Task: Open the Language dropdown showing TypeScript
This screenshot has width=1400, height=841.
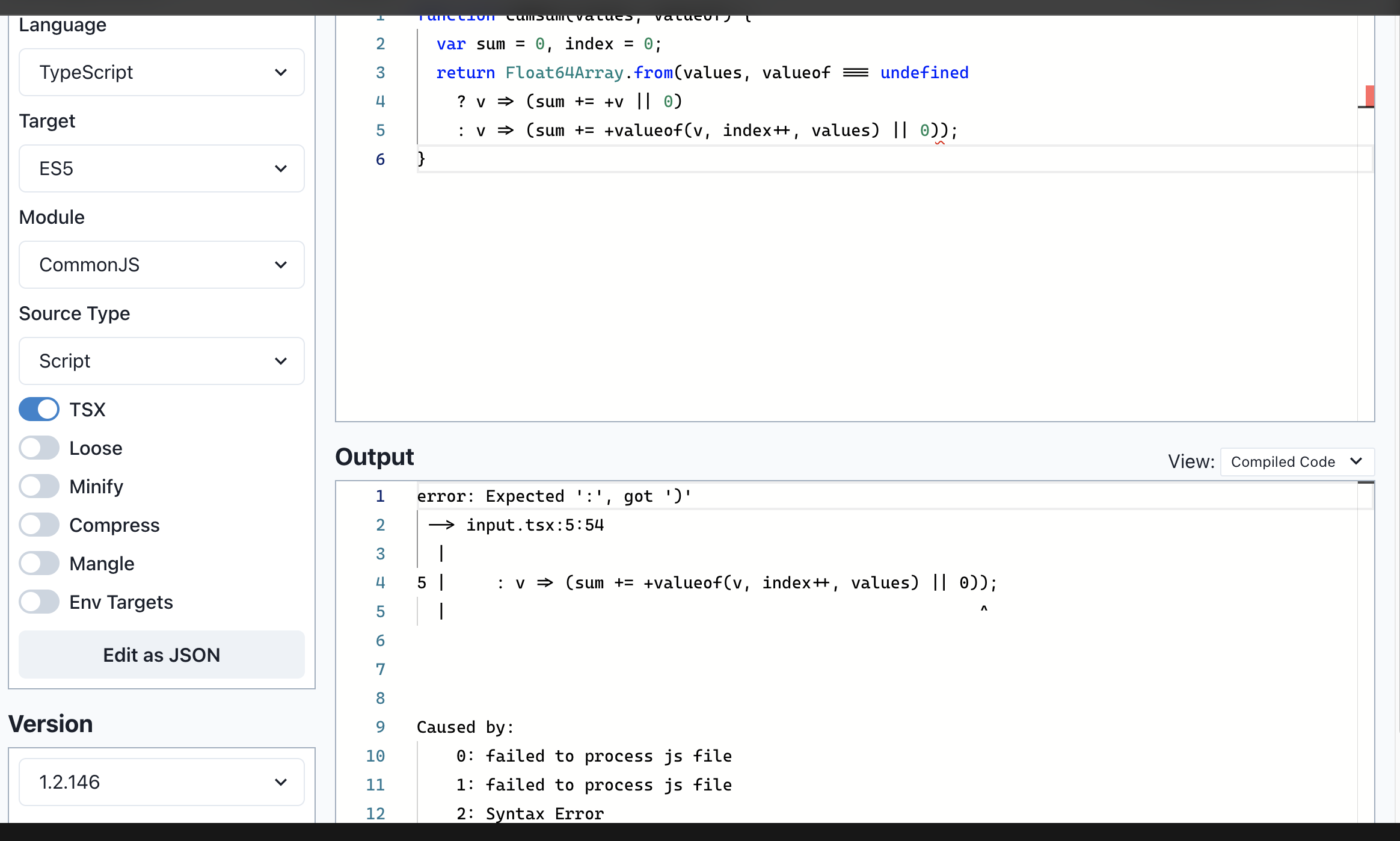Action: coord(161,72)
